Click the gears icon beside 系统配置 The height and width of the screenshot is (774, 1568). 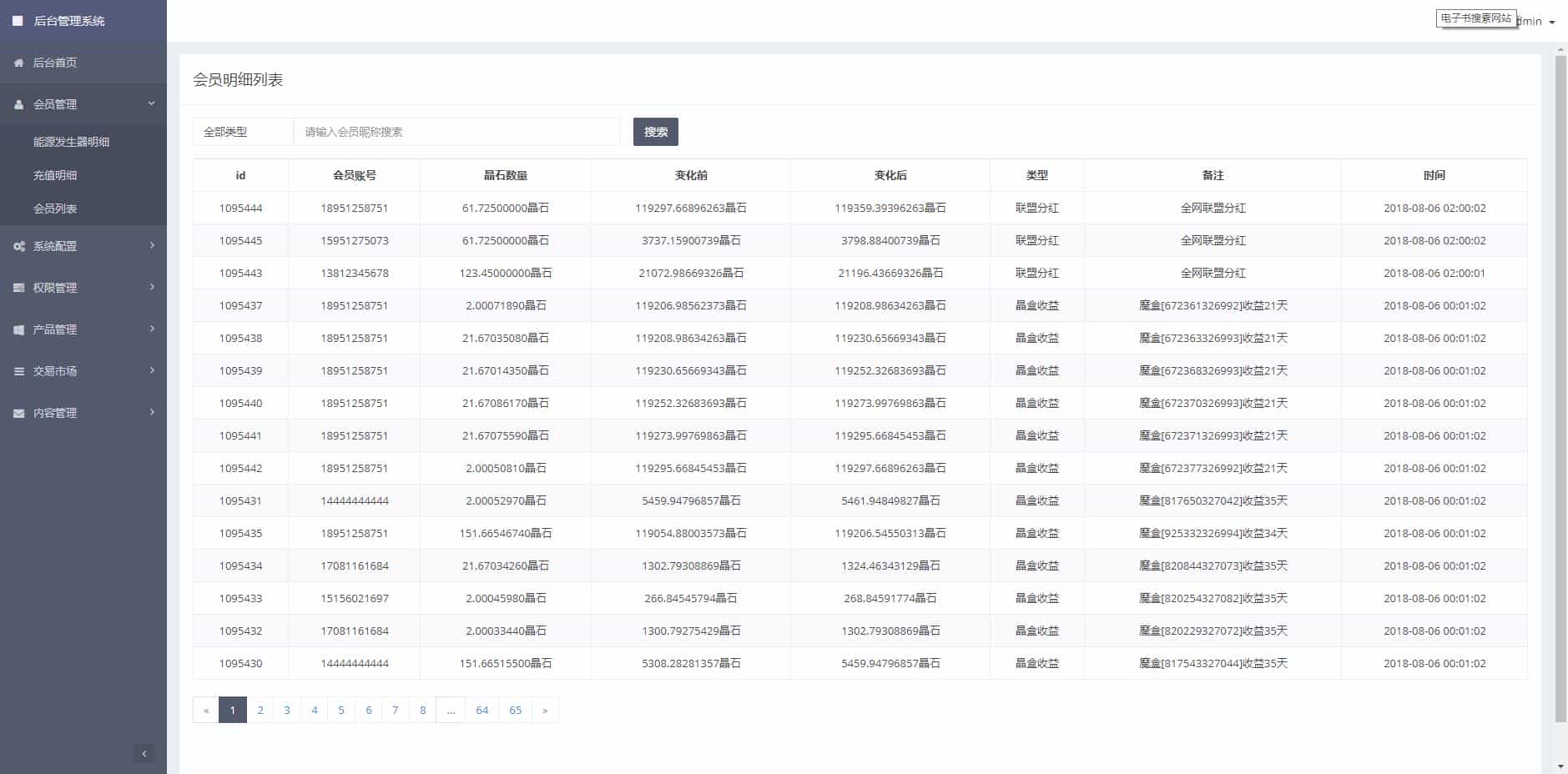tap(18, 246)
